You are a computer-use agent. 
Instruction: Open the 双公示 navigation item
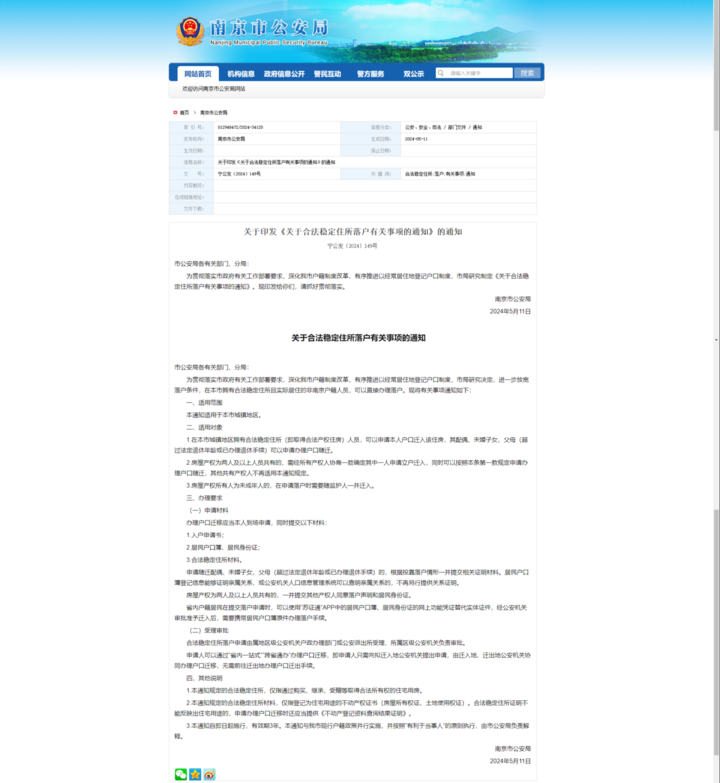pos(413,74)
